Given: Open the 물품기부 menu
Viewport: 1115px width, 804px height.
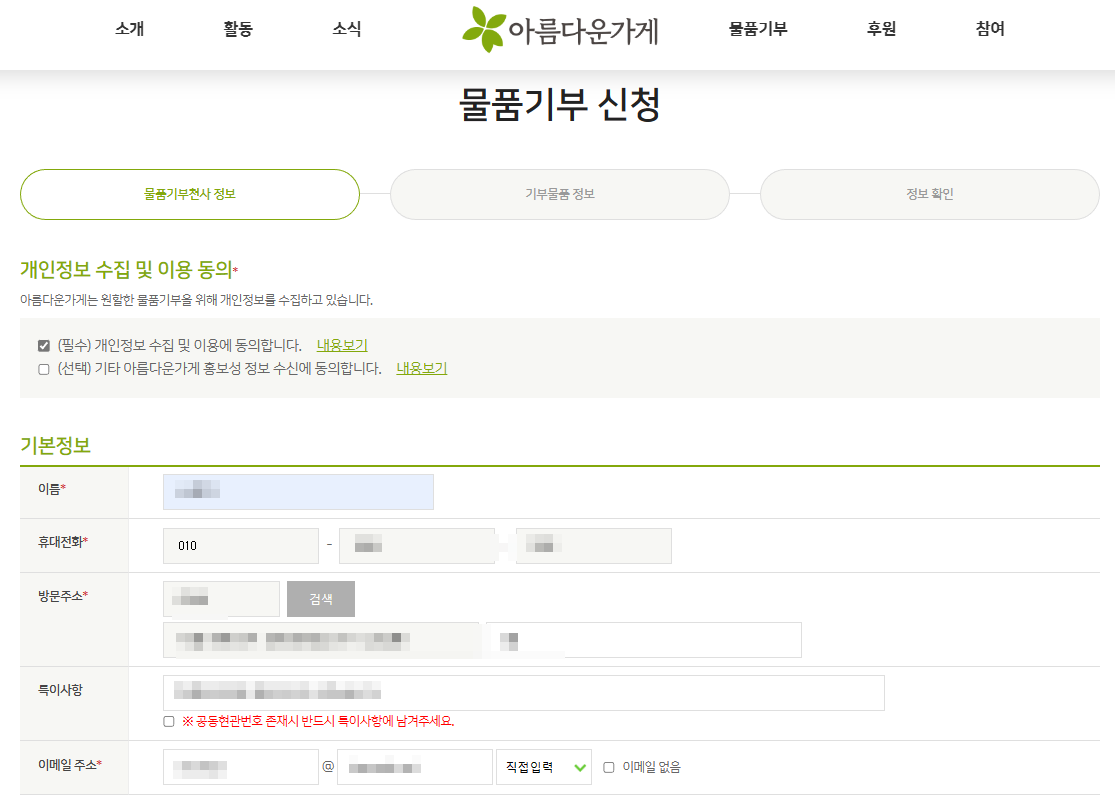Looking at the screenshot, I should pyautogui.click(x=758, y=29).
